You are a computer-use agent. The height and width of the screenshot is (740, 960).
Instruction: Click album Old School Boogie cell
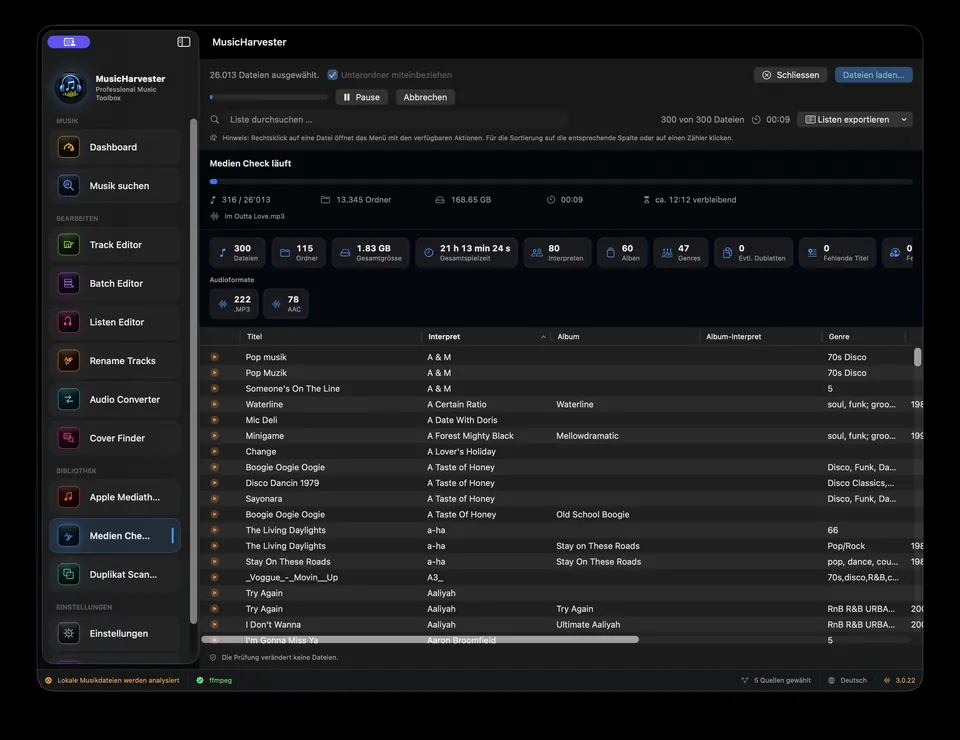tap(593, 514)
